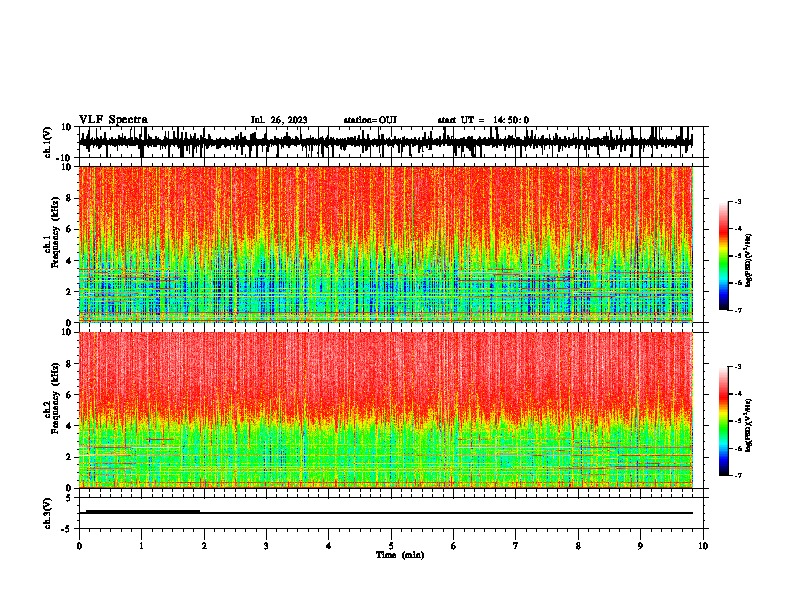Click time axis tick label "2"
The width and height of the screenshot is (792, 612).
[x=204, y=546]
